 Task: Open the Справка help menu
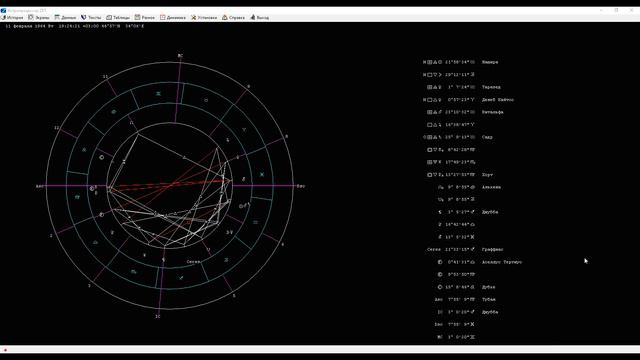tap(233, 18)
